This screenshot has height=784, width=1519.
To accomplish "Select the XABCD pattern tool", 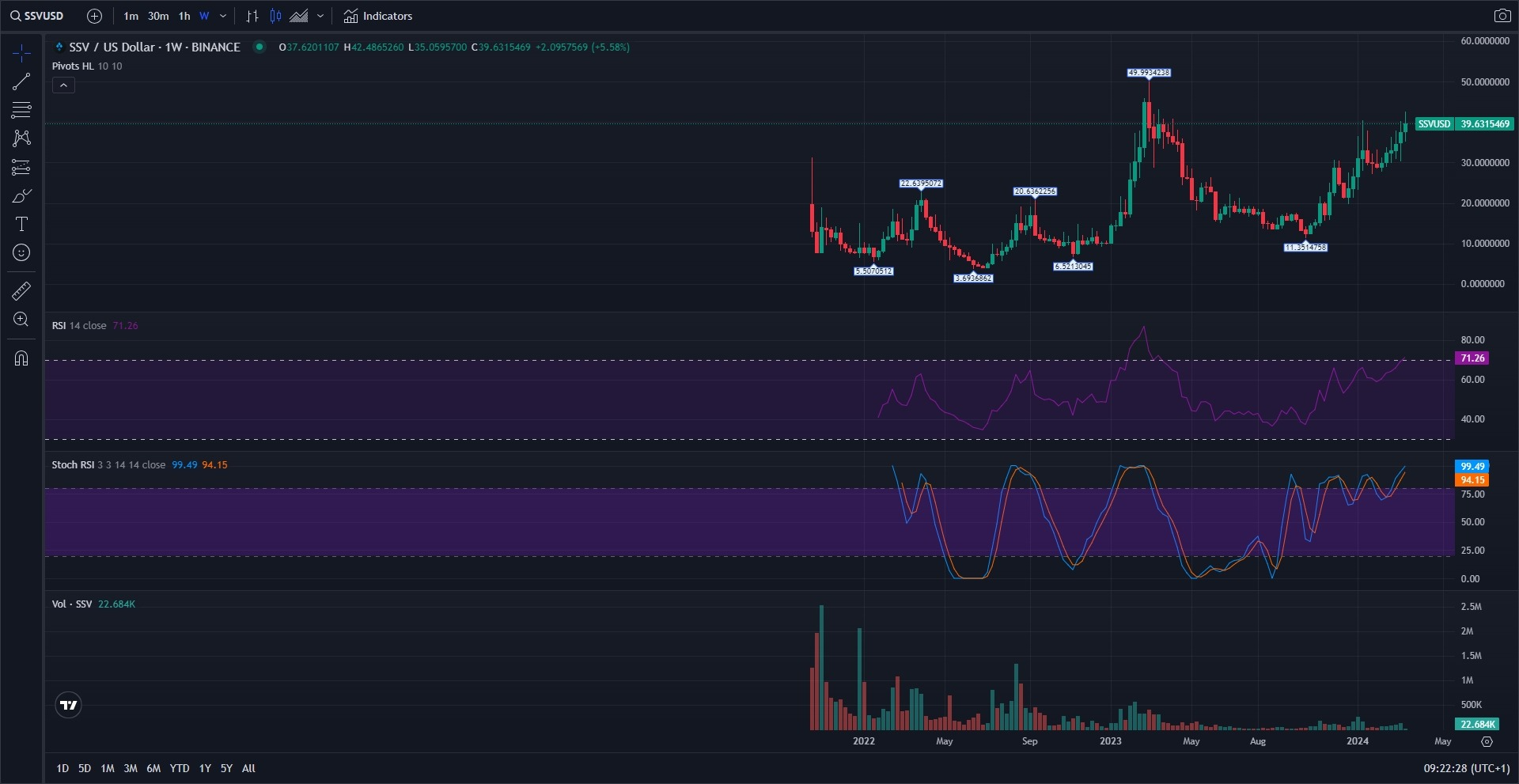I will tap(21, 138).
